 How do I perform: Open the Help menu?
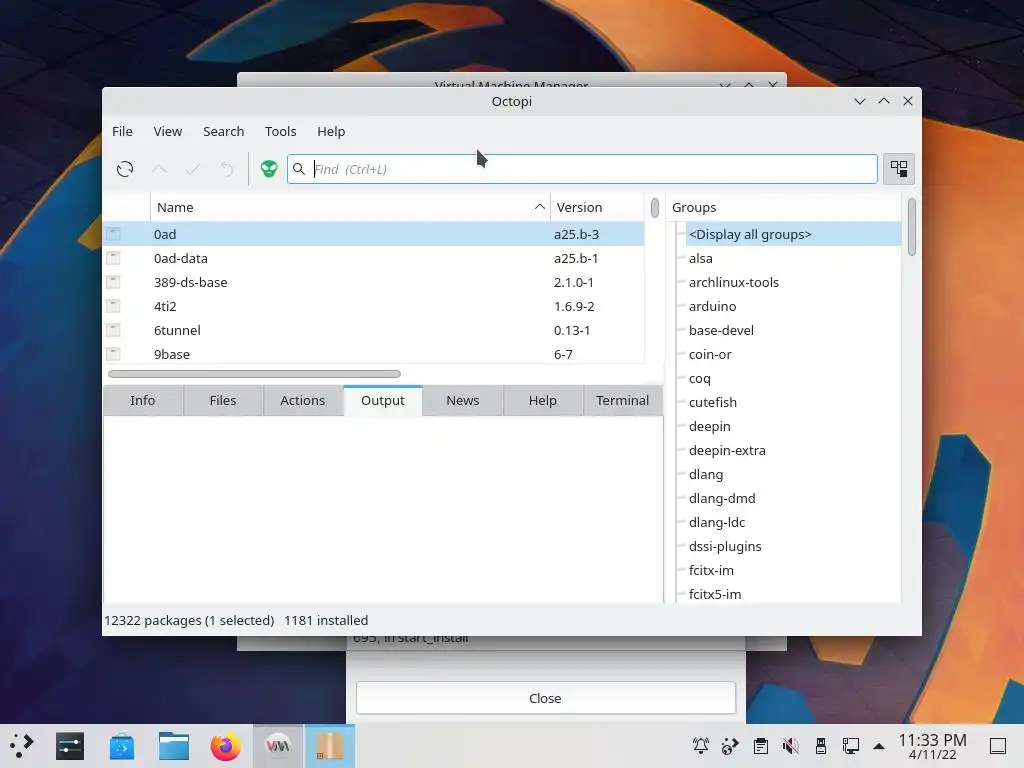[x=331, y=131]
